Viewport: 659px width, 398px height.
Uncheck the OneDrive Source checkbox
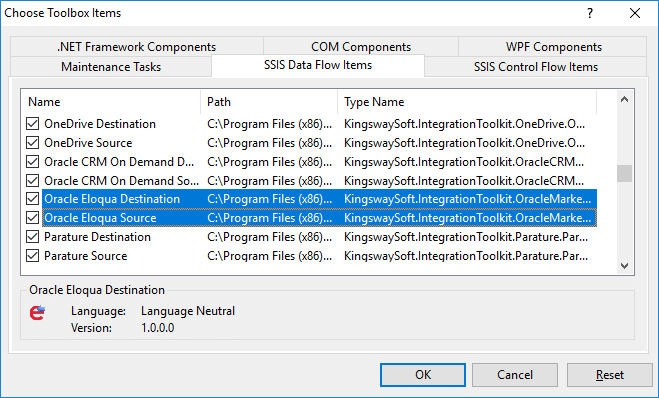(32, 143)
